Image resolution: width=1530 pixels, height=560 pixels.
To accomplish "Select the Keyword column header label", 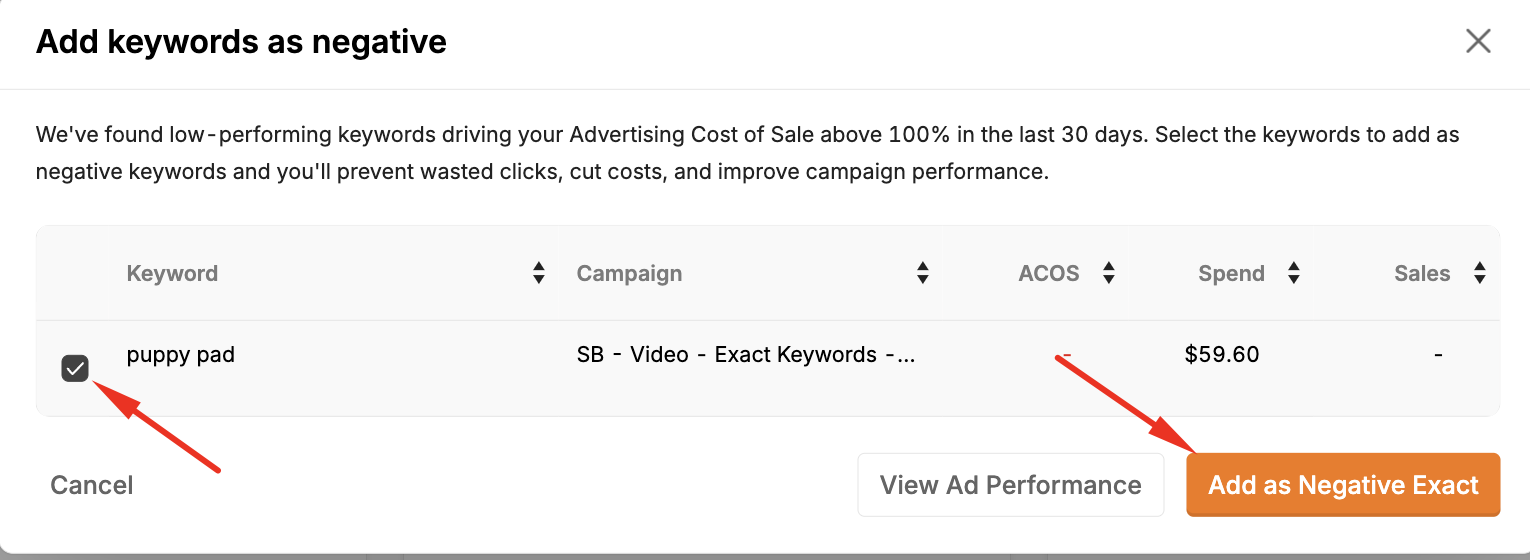I will [172, 273].
